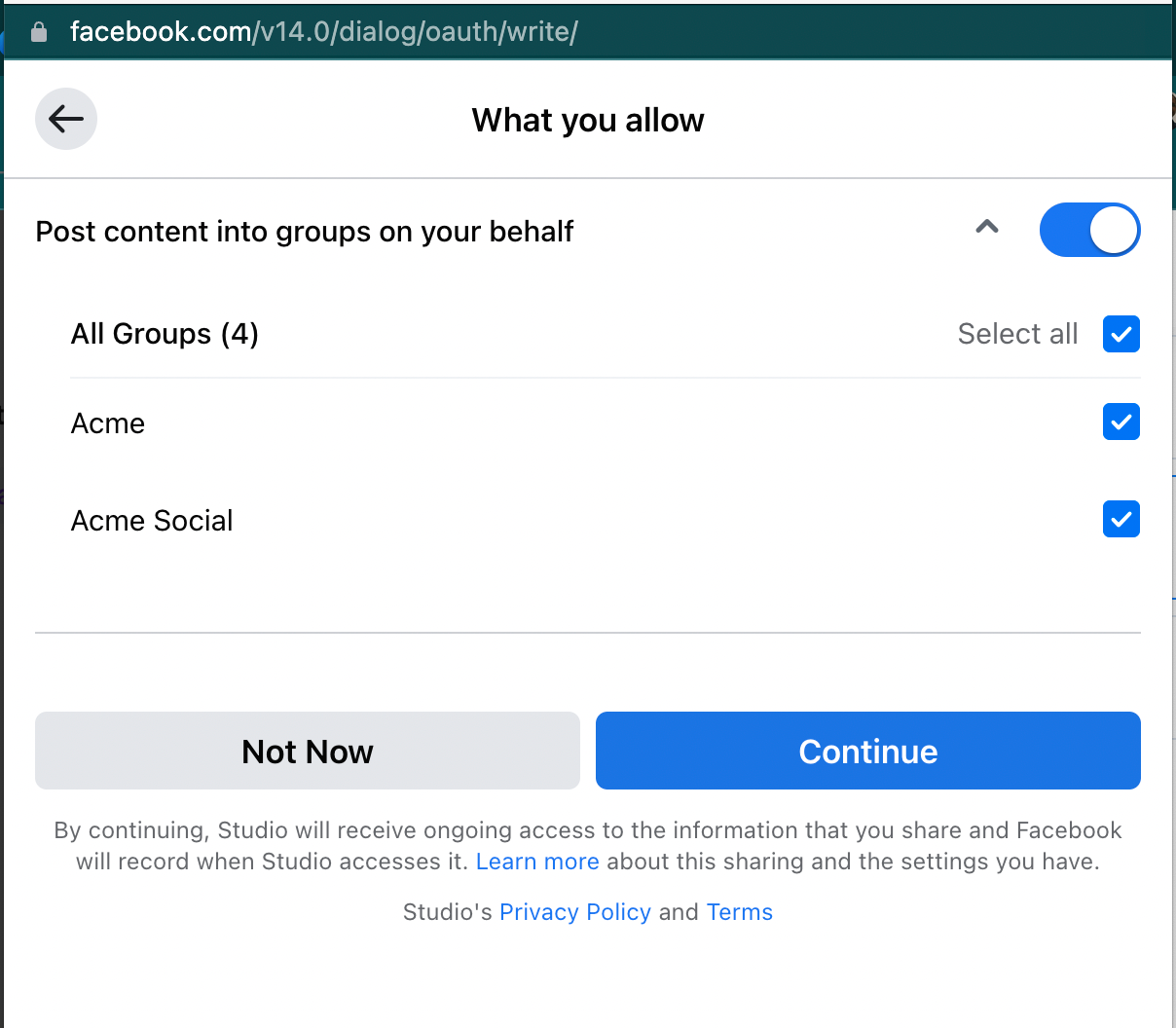The image size is (1176, 1028).
Task: Click Continue to grant access
Action: pos(867,751)
